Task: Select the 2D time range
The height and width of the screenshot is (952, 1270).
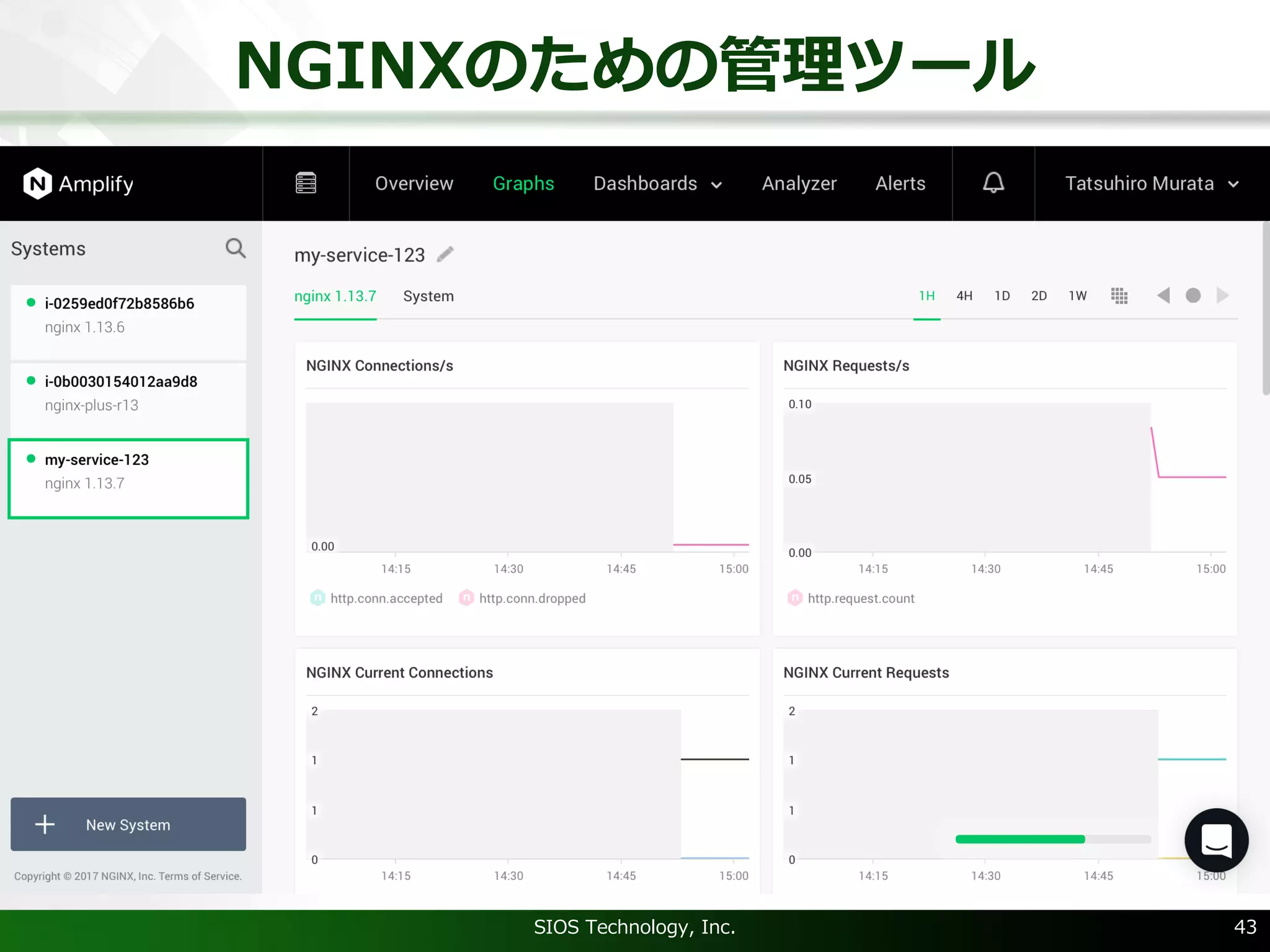Action: pos(1039,296)
